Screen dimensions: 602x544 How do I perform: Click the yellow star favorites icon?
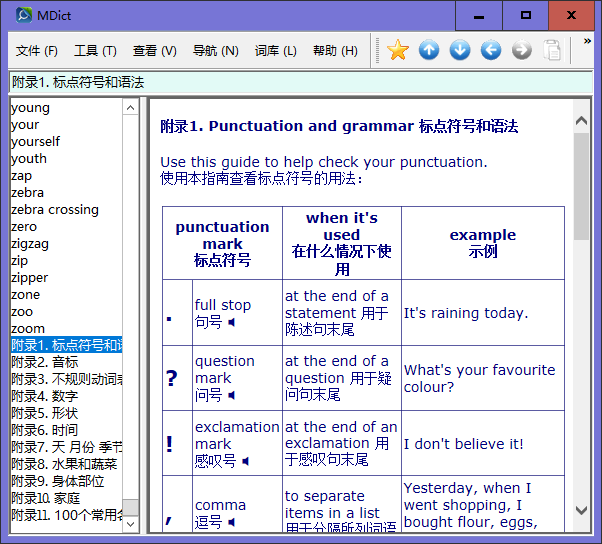398,50
